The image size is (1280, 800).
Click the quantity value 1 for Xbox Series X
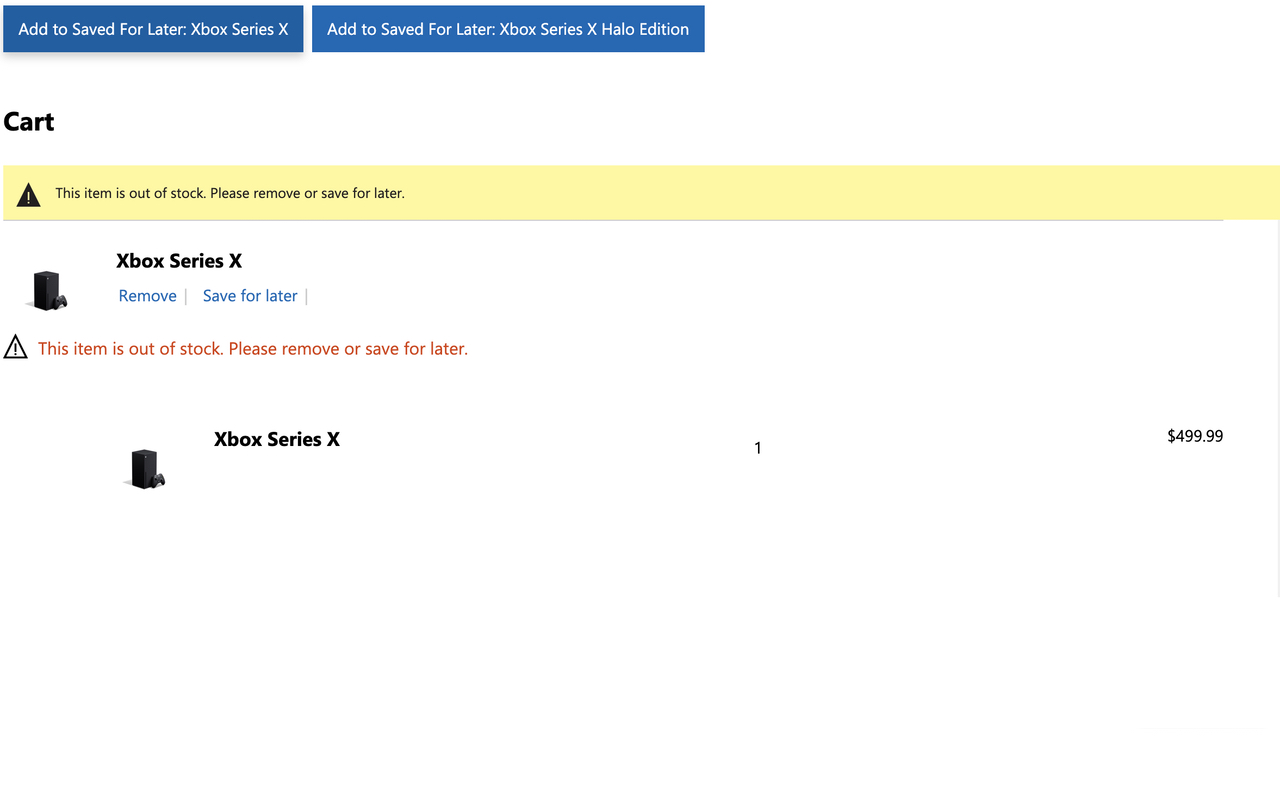click(757, 447)
